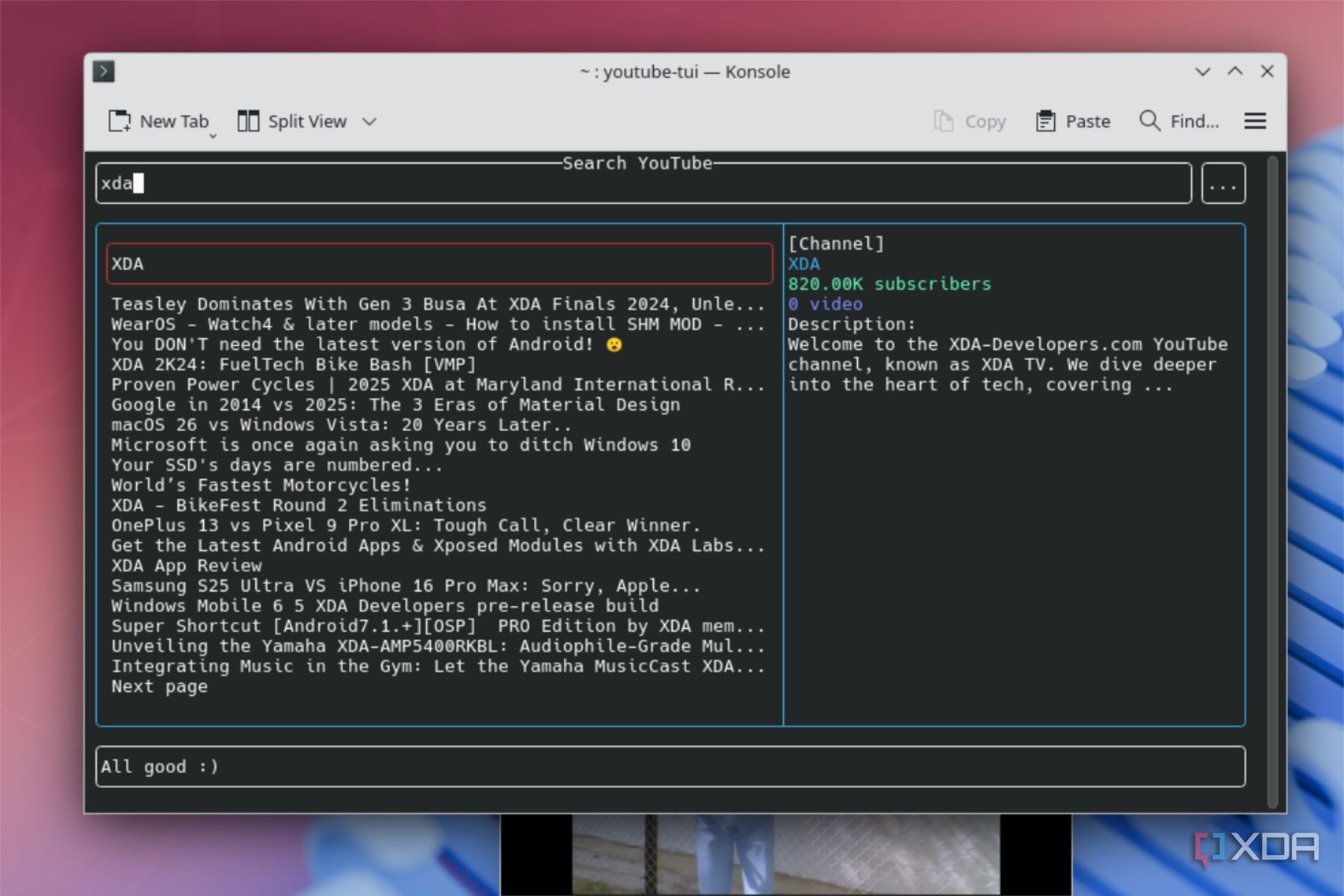Select 'Proven Power Cycles' result
1344x896 pixels.
click(438, 385)
